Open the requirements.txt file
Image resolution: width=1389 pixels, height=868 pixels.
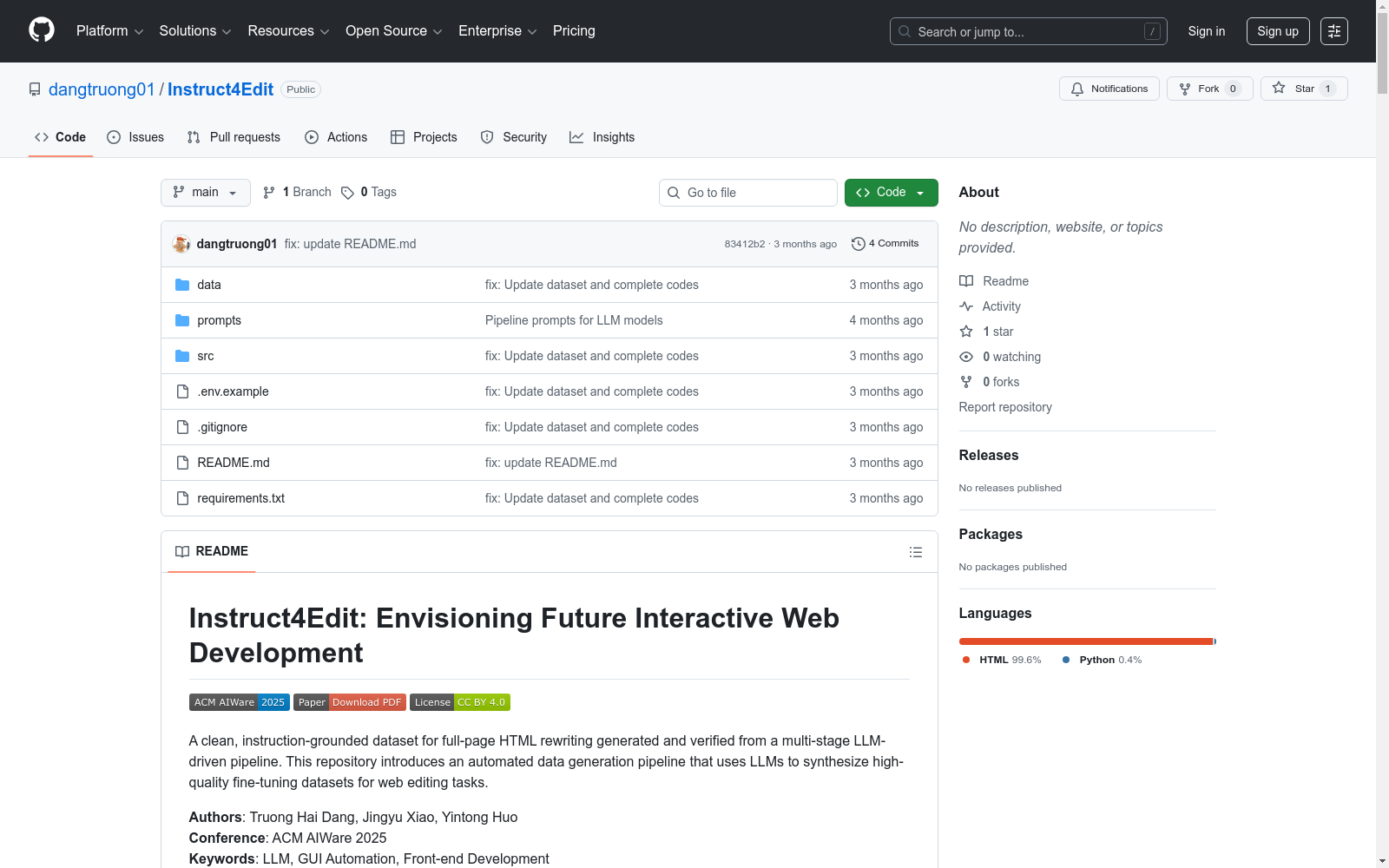(241, 498)
